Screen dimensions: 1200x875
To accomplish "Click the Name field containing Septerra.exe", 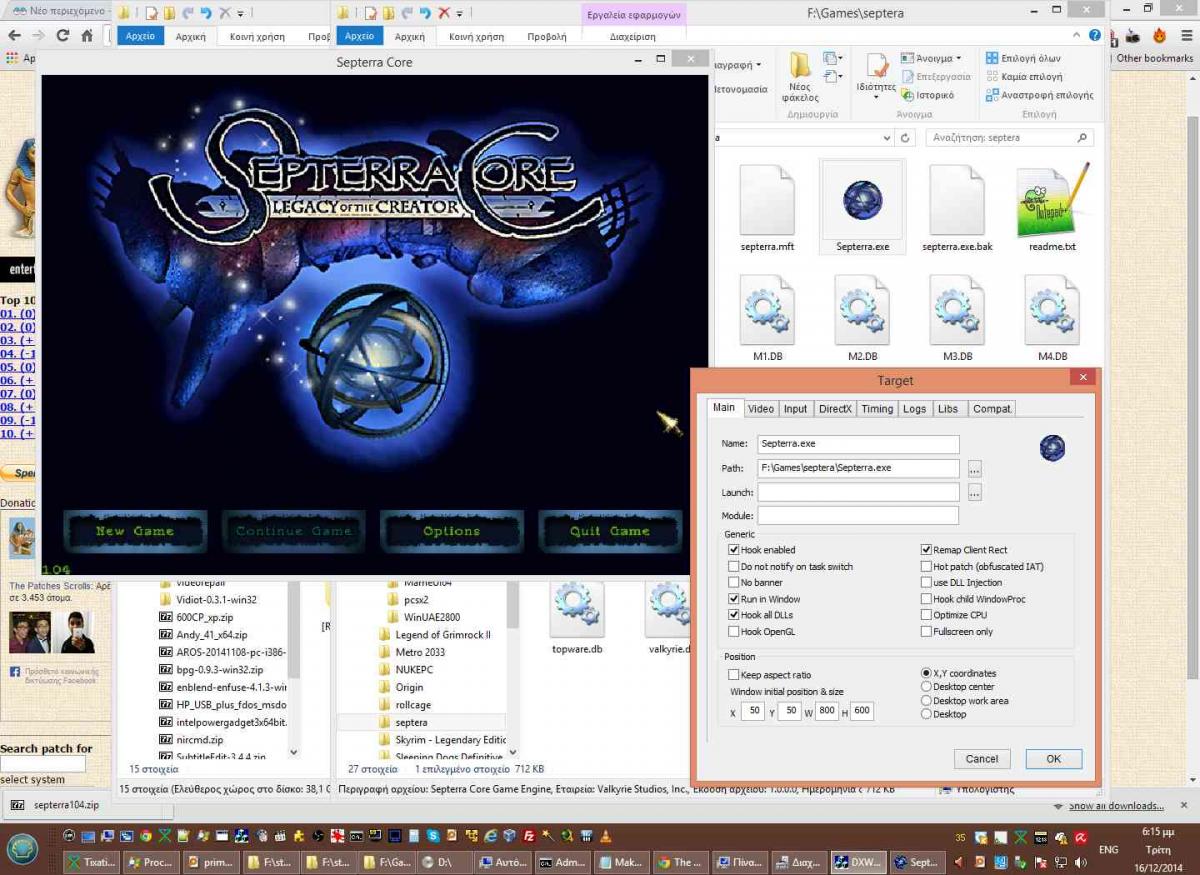I will [858, 444].
